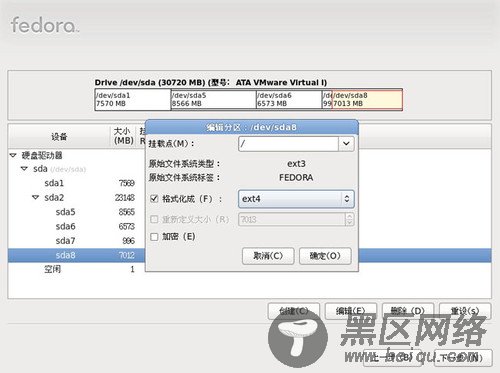Click the original filesystem type ext3 text
Viewport: 500px width, 373px height.
point(296,164)
